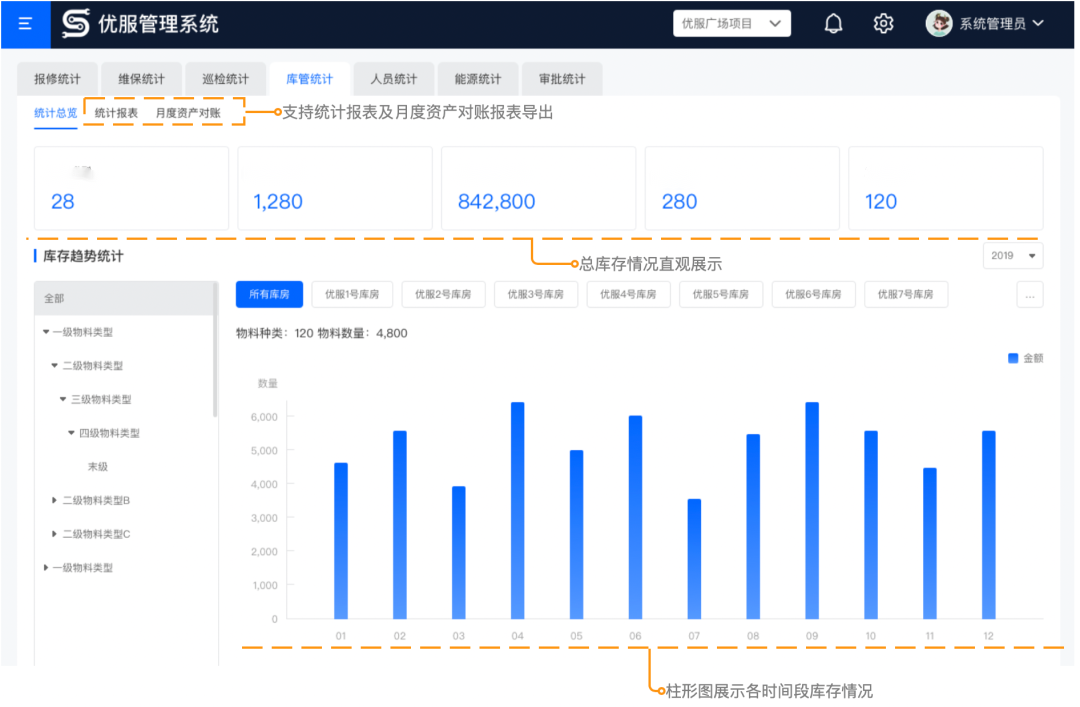Select the 优服3号库房 warehouse filter

pyautogui.click(x=535, y=294)
